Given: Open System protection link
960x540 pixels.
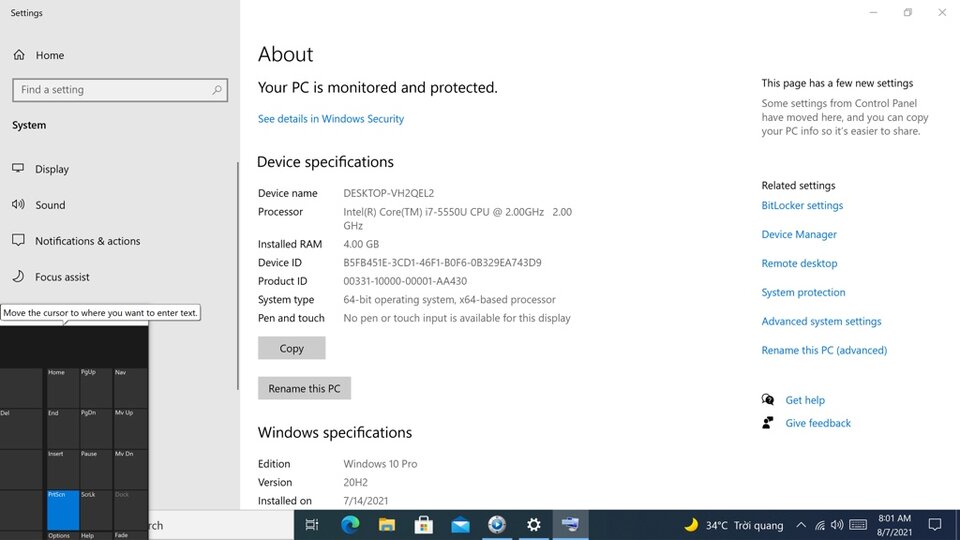Looking at the screenshot, I should pyautogui.click(x=803, y=293).
